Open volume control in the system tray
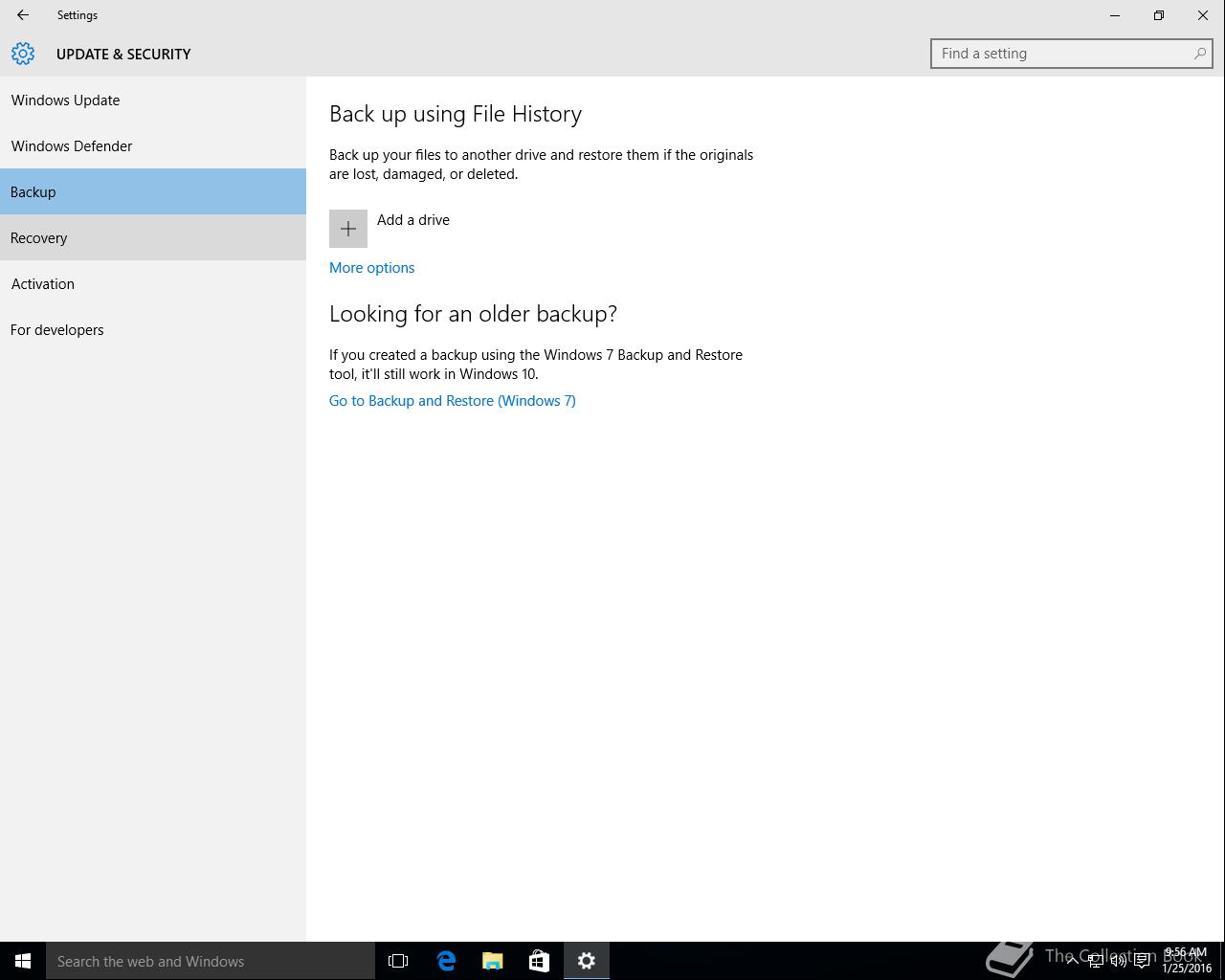1225x980 pixels. (x=1118, y=961)
